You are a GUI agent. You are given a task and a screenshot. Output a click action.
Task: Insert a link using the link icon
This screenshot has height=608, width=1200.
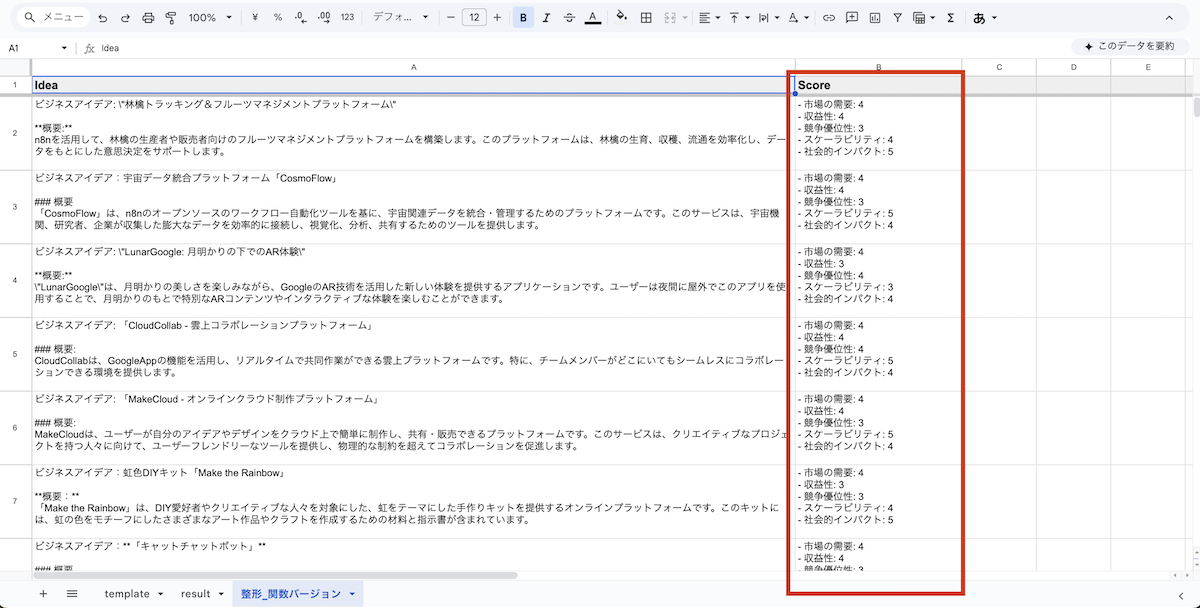point(829,18)
